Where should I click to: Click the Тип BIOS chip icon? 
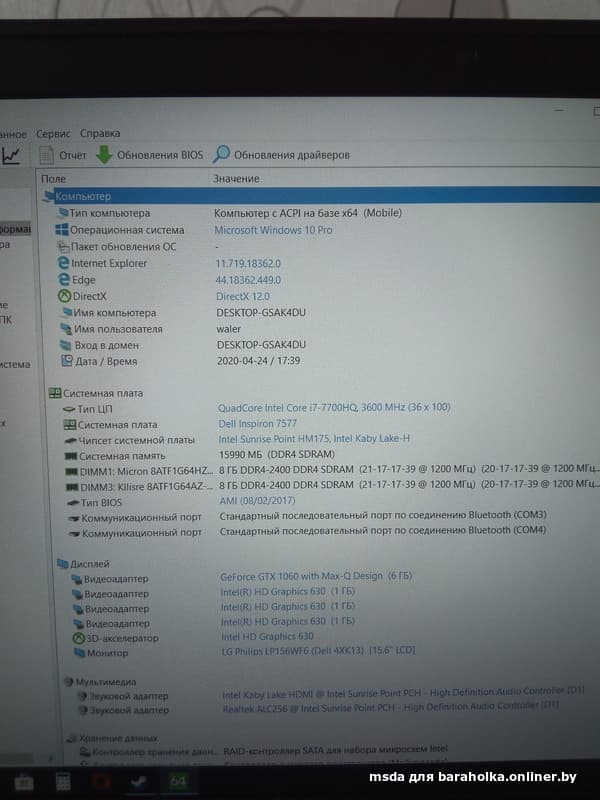(73, 503)
